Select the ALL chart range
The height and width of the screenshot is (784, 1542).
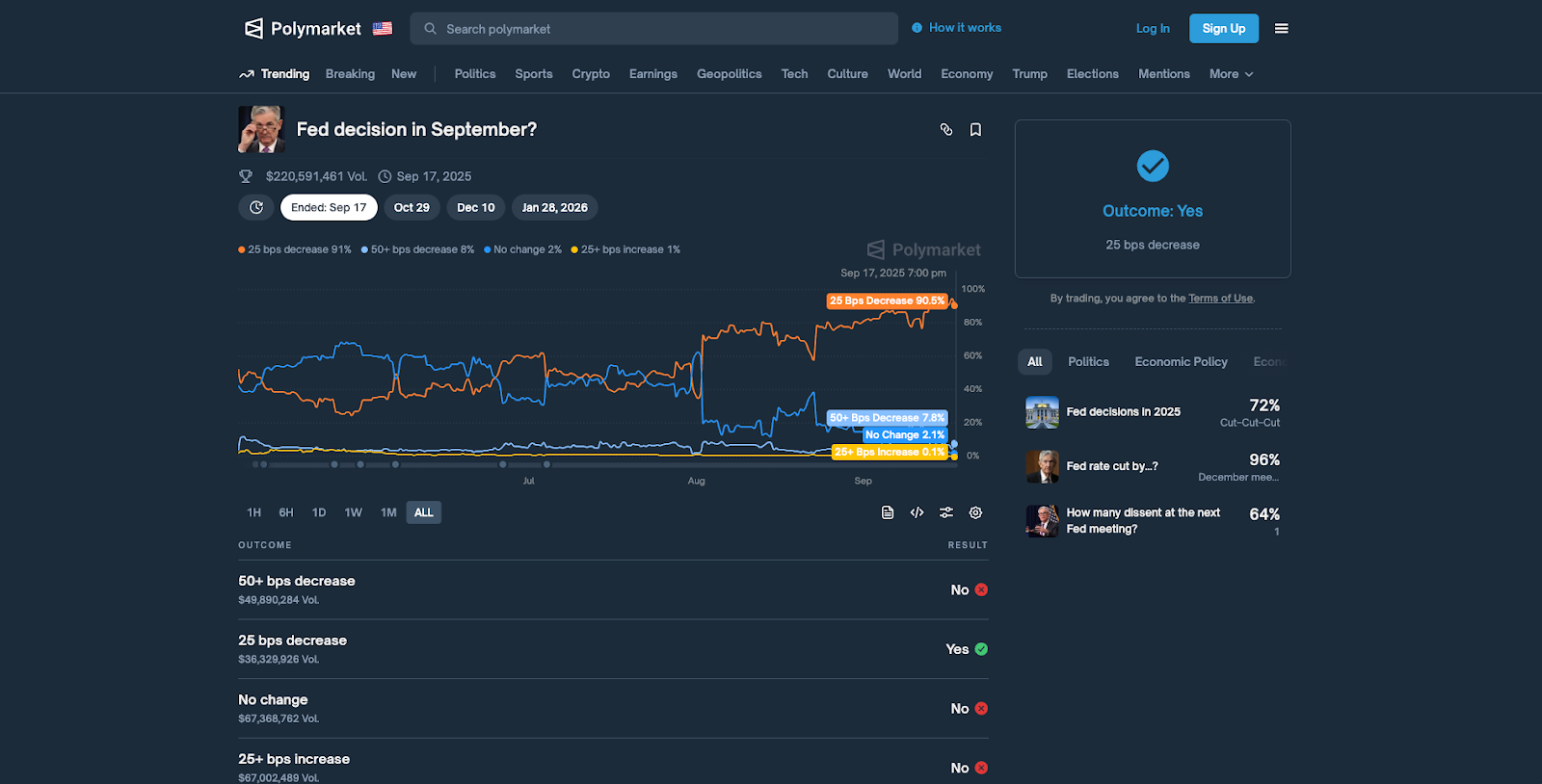[x=424, y=512]
